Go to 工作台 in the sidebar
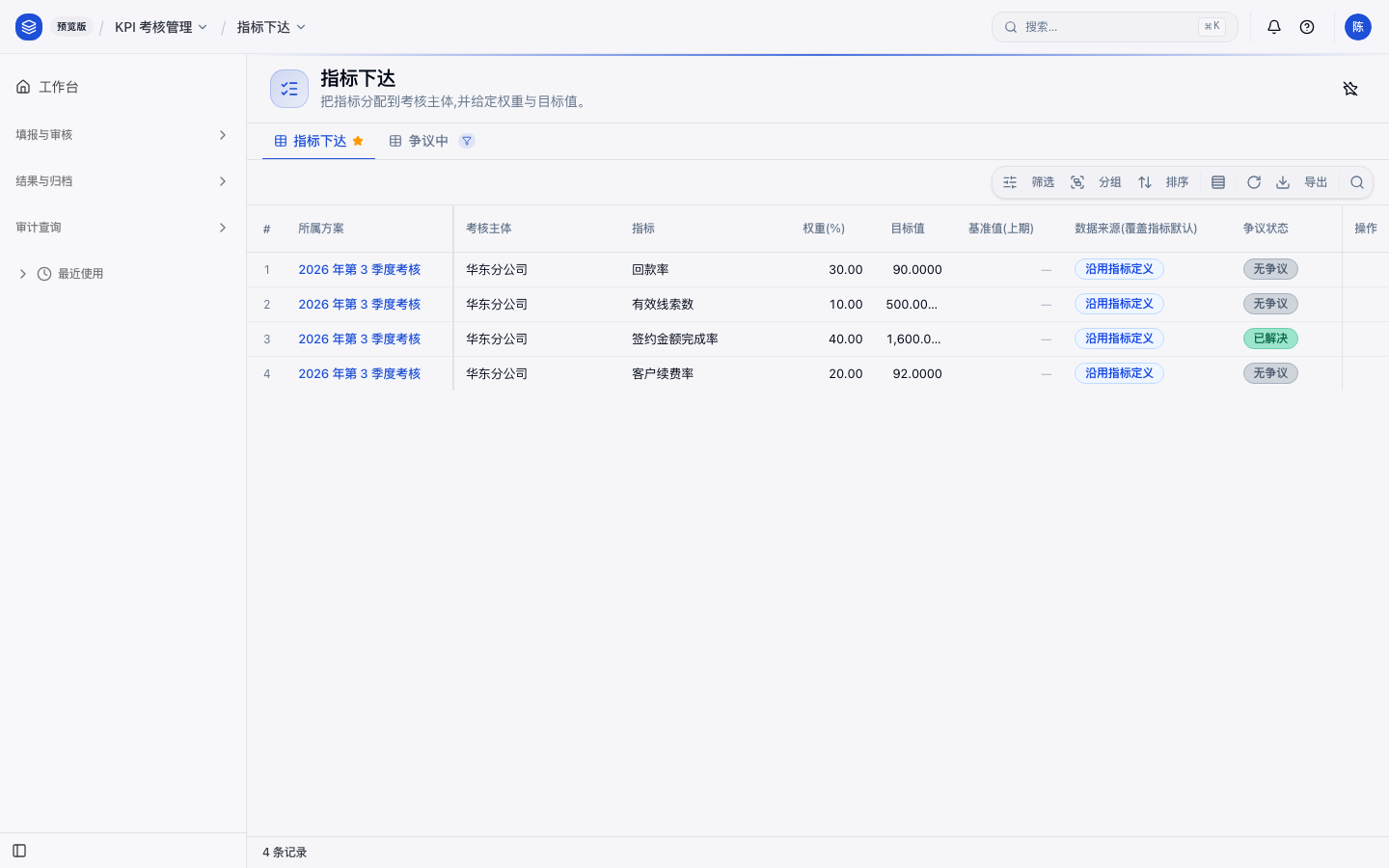1389x868 pixels. coord(123,87)
